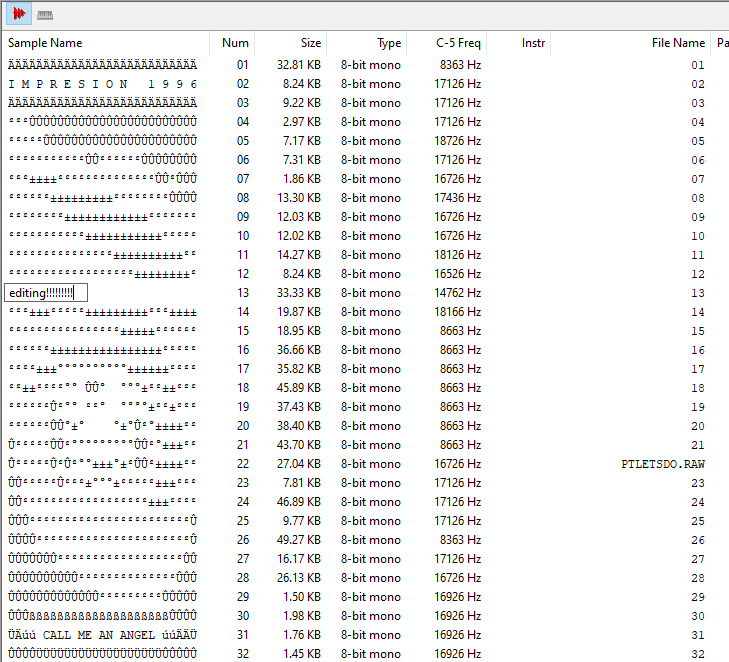This screenshot has width=729, height=662.
Task: Select the 'I M P R E S I O N 1 9 9 6' sample
Action: pos(102,84)
